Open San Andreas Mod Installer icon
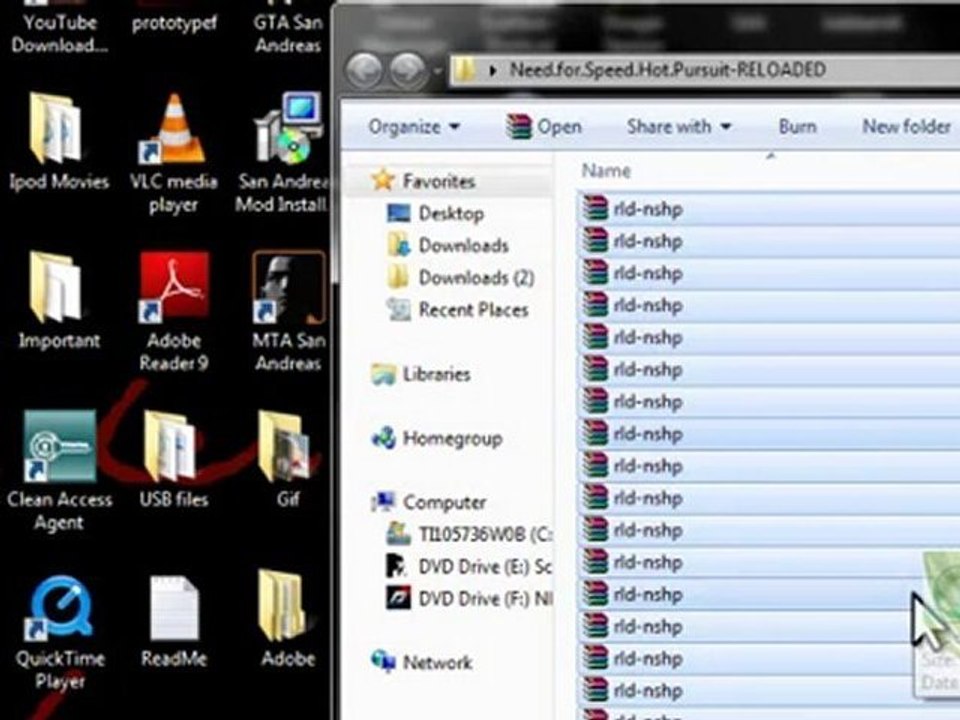 tap(284, 153)
